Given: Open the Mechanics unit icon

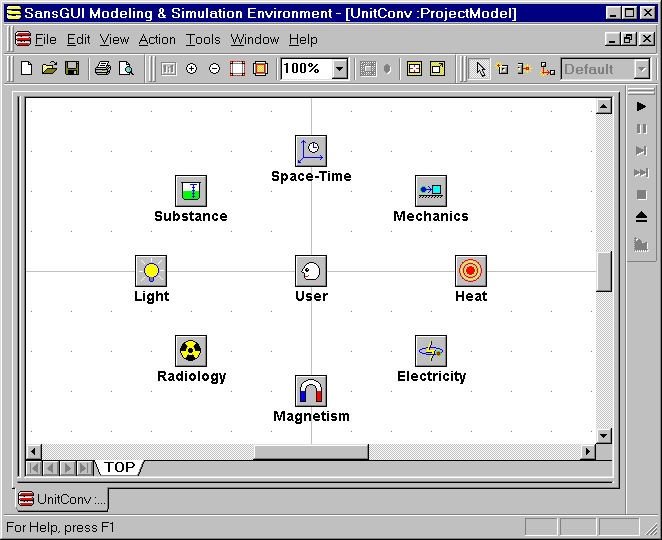Looking at the screenshot, I should pyautogui.click(x=431, y=191).
